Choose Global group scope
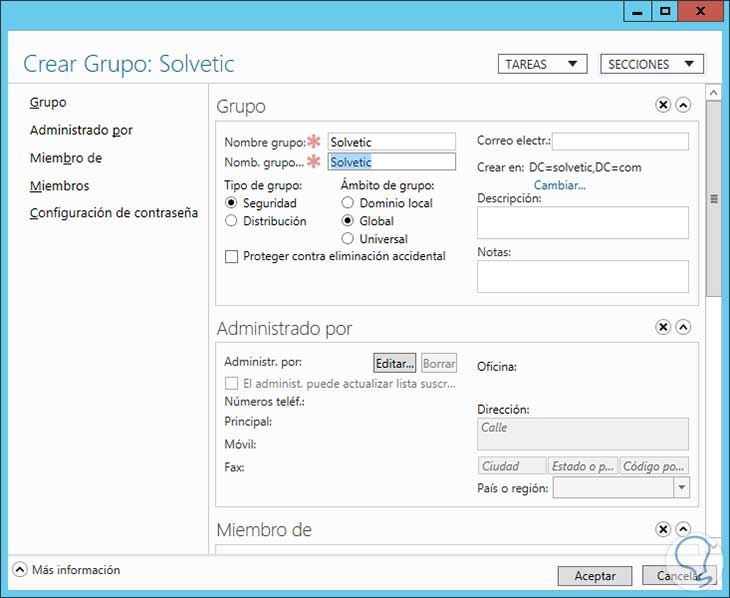730x598 pixels. (347, 221)
